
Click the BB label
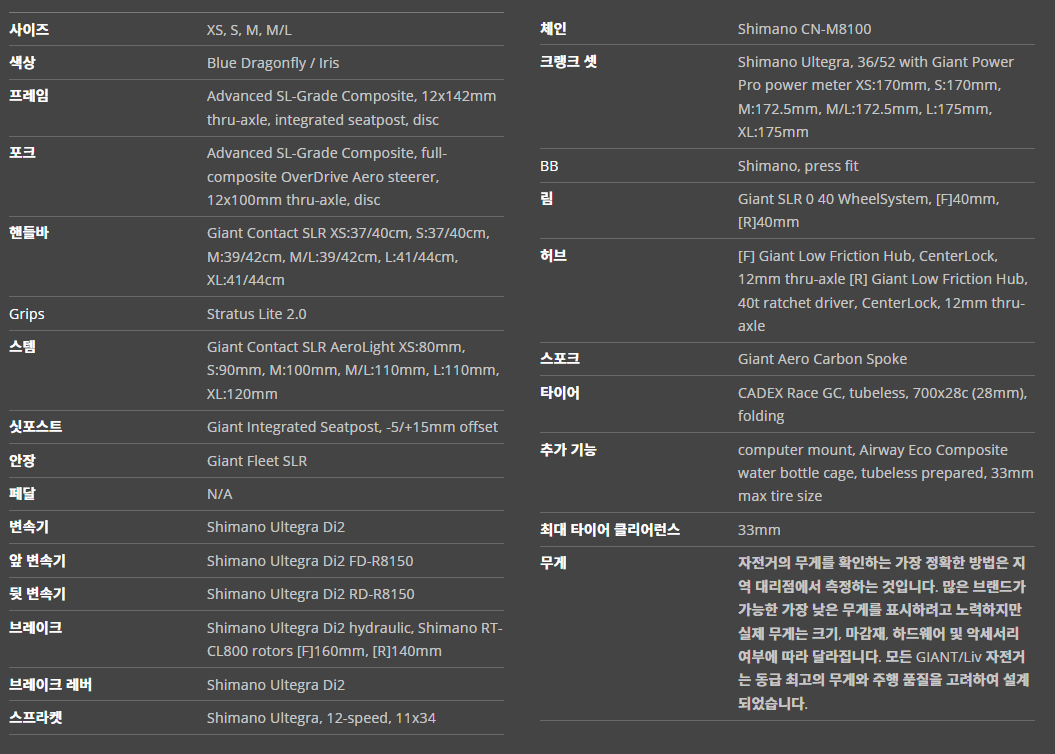point(549,165)
